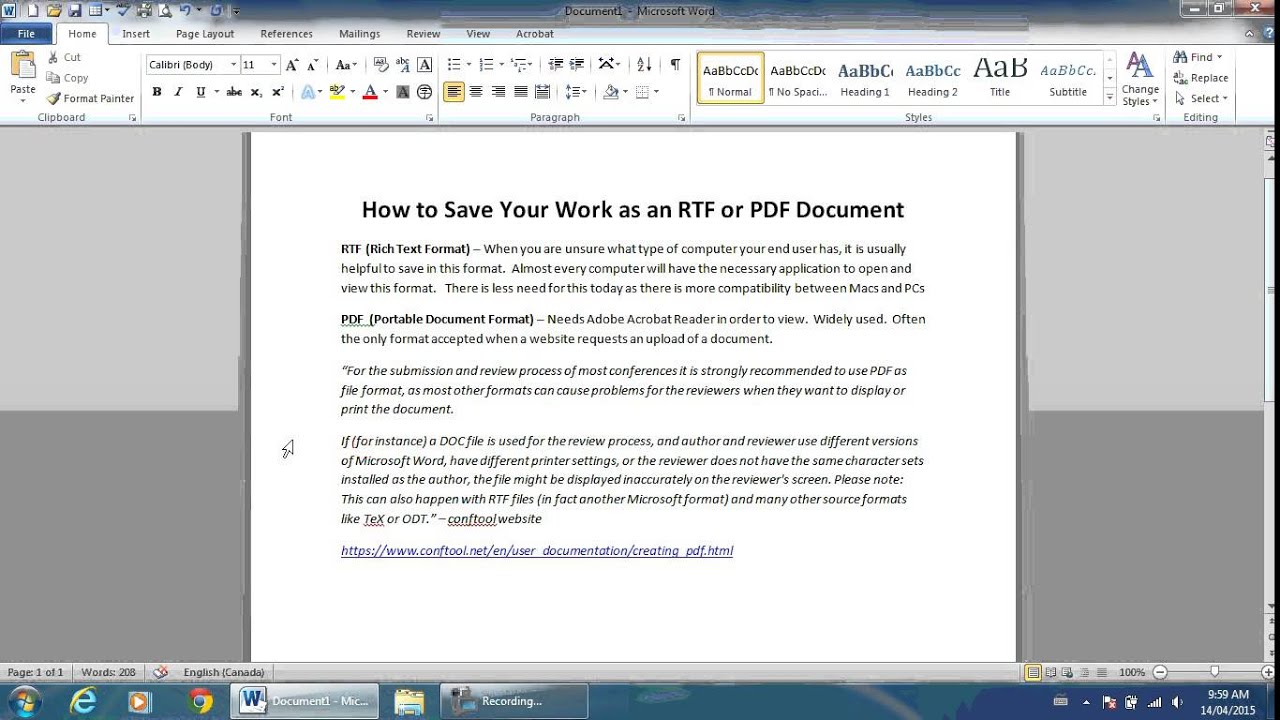Switch to Print Layout view
This screenshot has height=720, width=1280.
tap(1033, 672)
